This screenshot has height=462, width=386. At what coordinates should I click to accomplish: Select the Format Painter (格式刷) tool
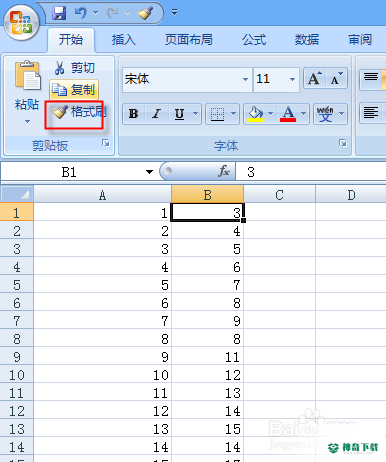pyautogui.click(x=79, y=112)
